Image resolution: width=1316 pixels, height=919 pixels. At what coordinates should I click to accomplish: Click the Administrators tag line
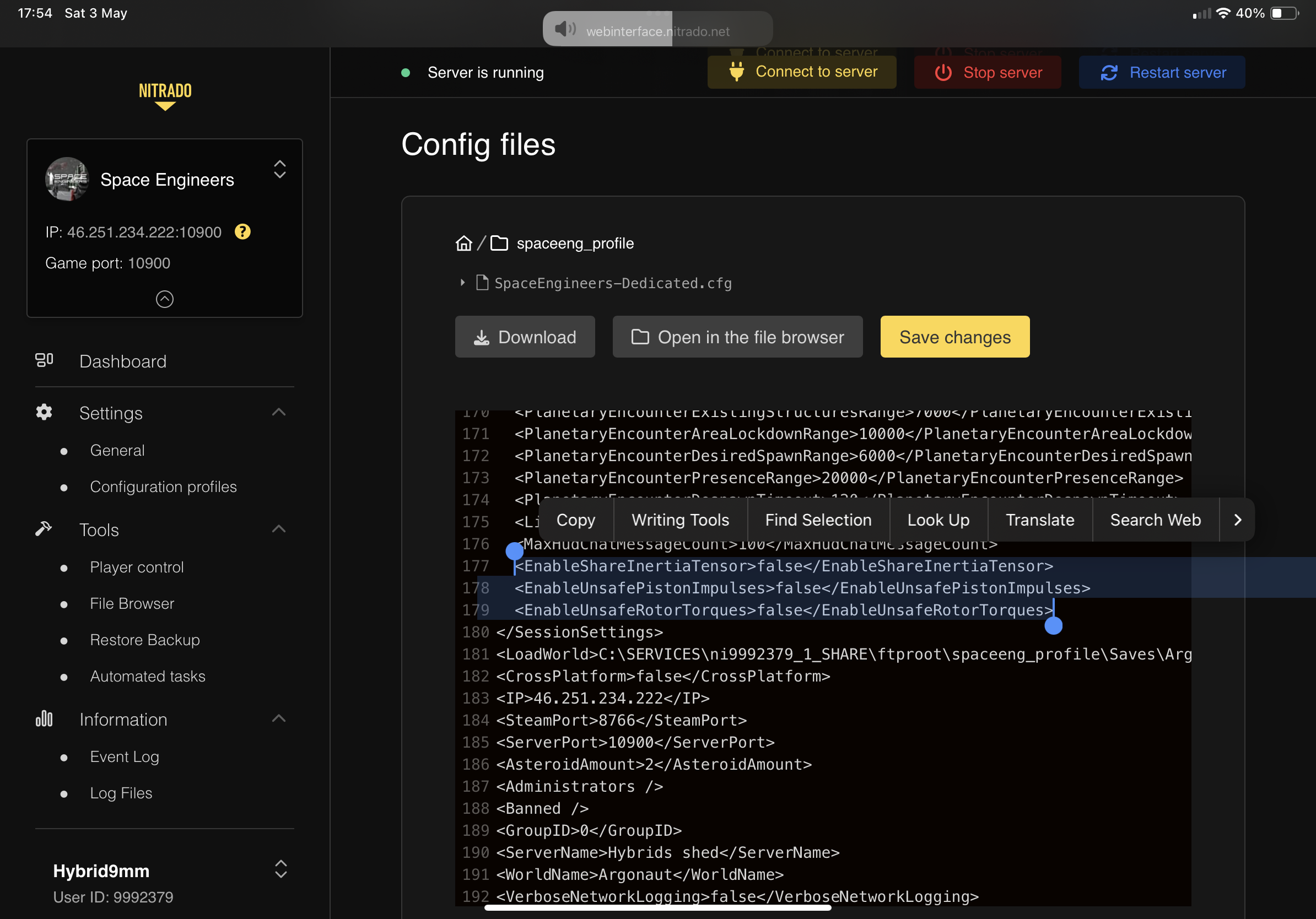580,786
